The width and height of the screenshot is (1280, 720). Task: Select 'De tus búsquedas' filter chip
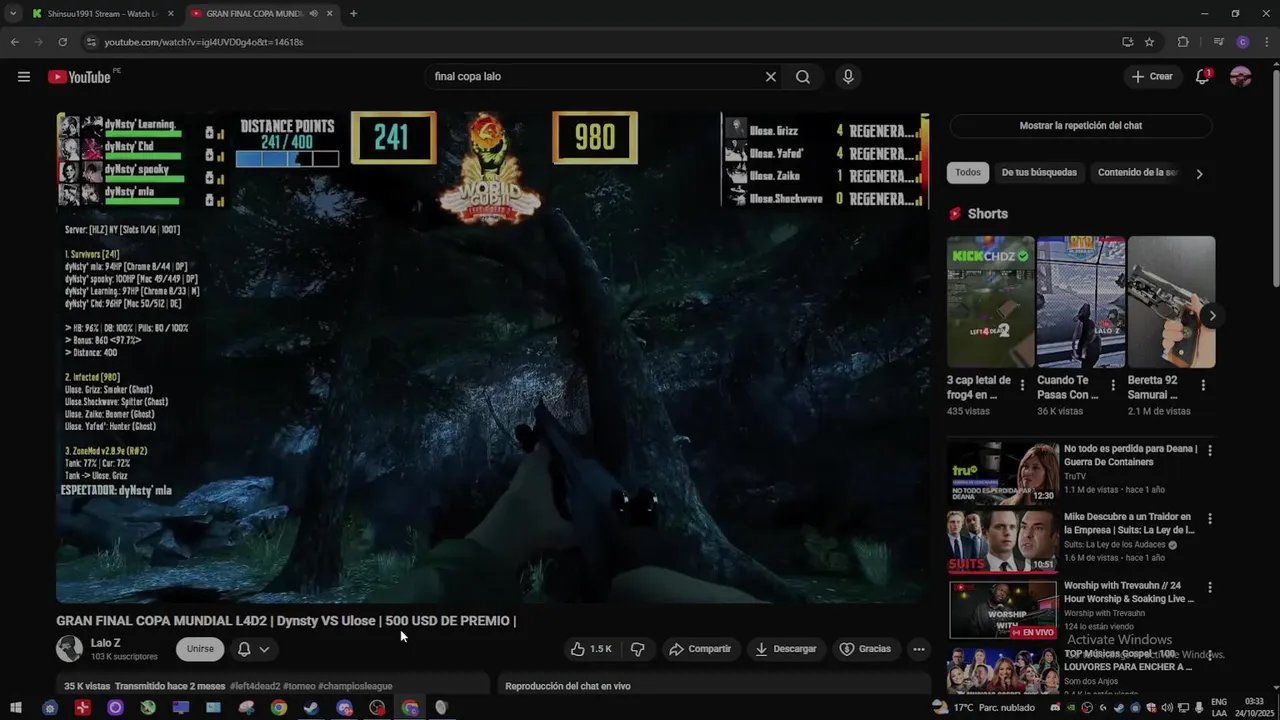1039,173
